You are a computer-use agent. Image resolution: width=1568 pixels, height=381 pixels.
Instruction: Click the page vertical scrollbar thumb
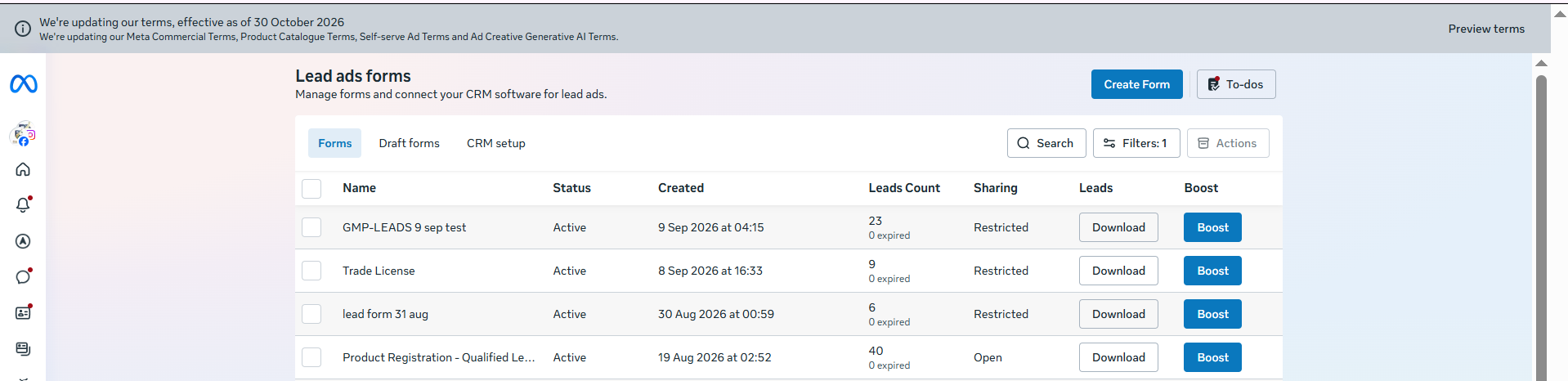[x=1541, y=227]
